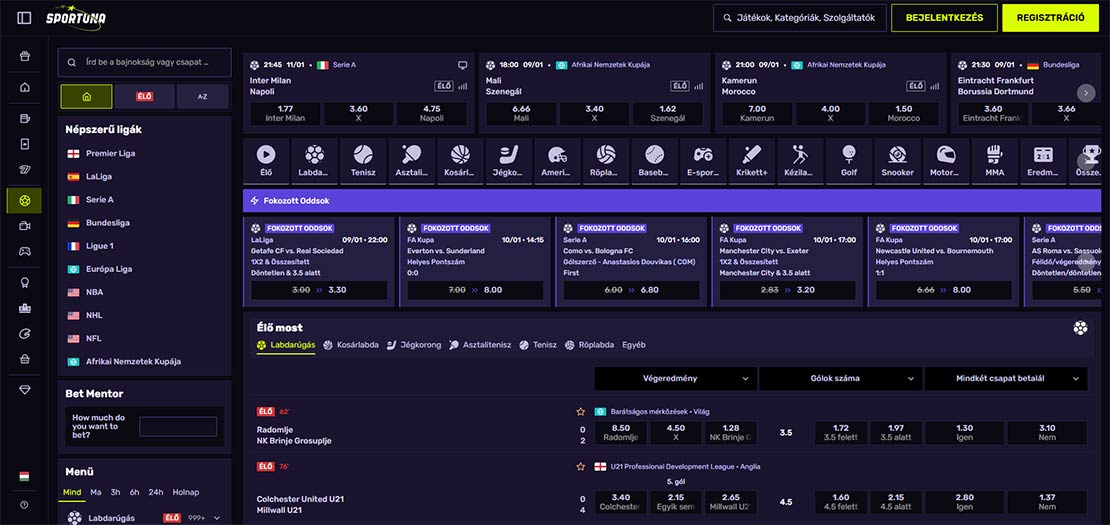Viewport: 1110px width, 525px height.
Task: Select the Kosárlabda basketball tile
Action: point(460,161)
